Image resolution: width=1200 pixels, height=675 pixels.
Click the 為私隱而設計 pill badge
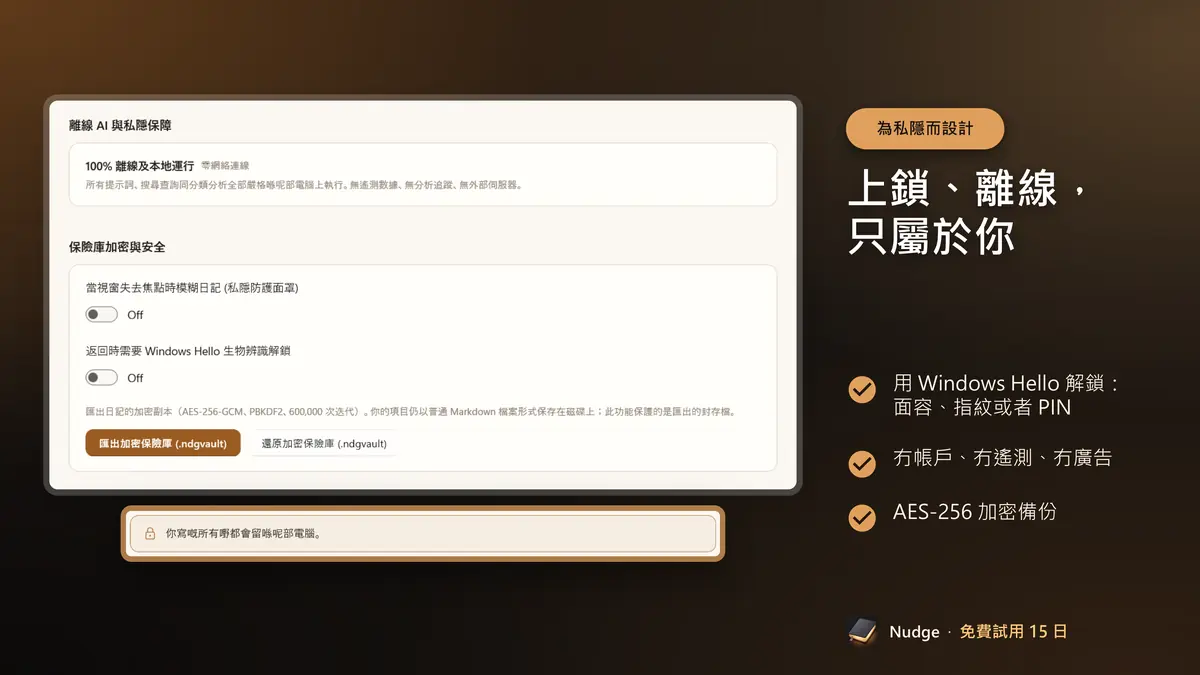click(925, 129)
